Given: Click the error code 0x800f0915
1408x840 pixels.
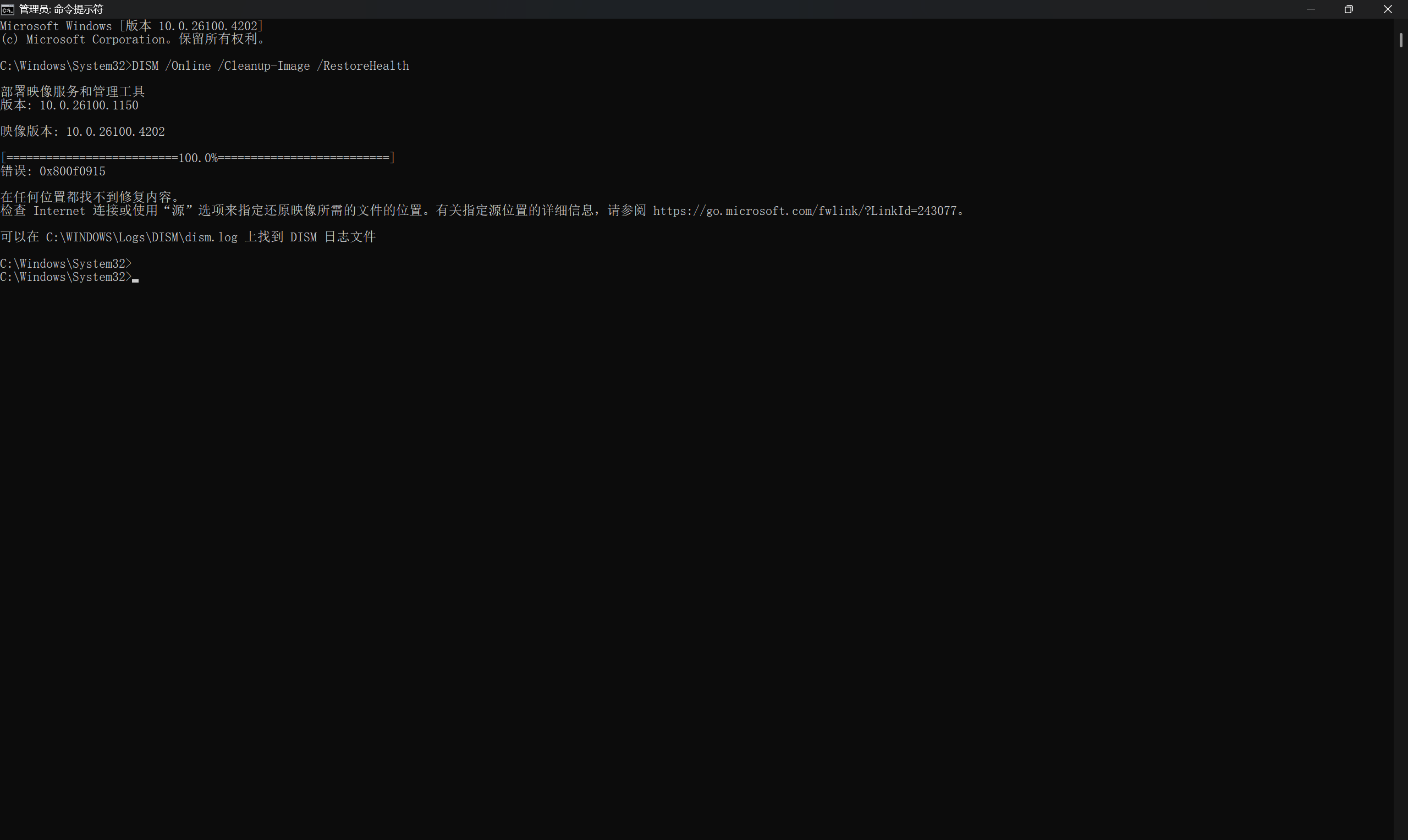Looking at the screenshot, I should (x=72, y=171).
